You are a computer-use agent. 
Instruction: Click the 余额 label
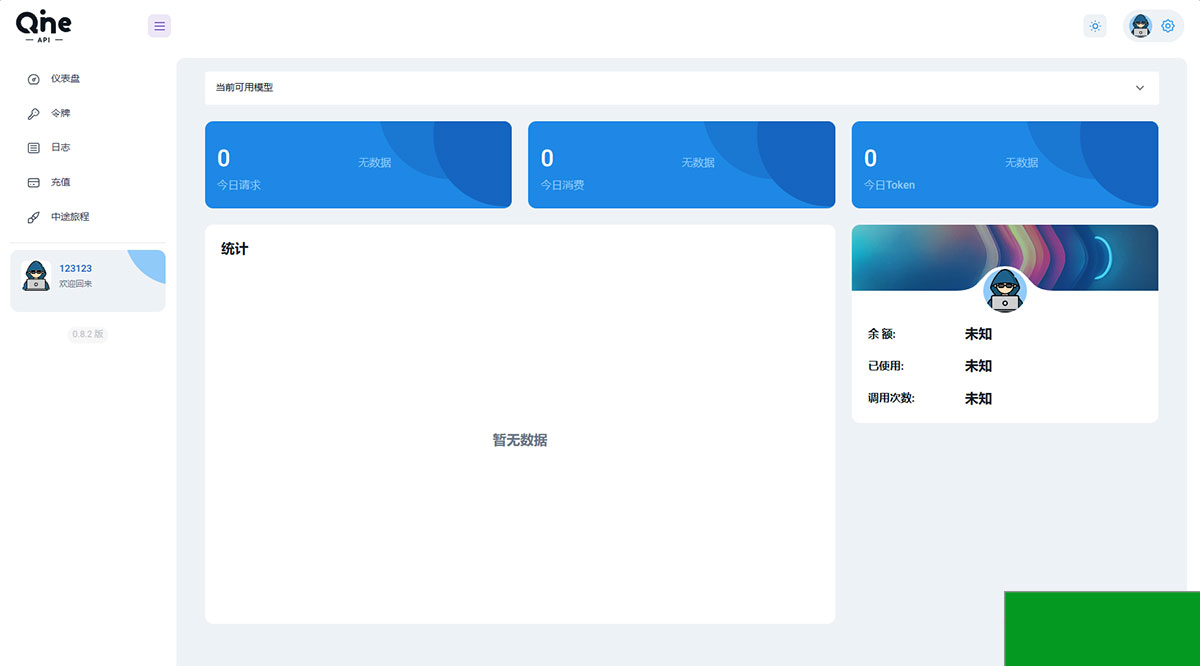tap(882, 334)
